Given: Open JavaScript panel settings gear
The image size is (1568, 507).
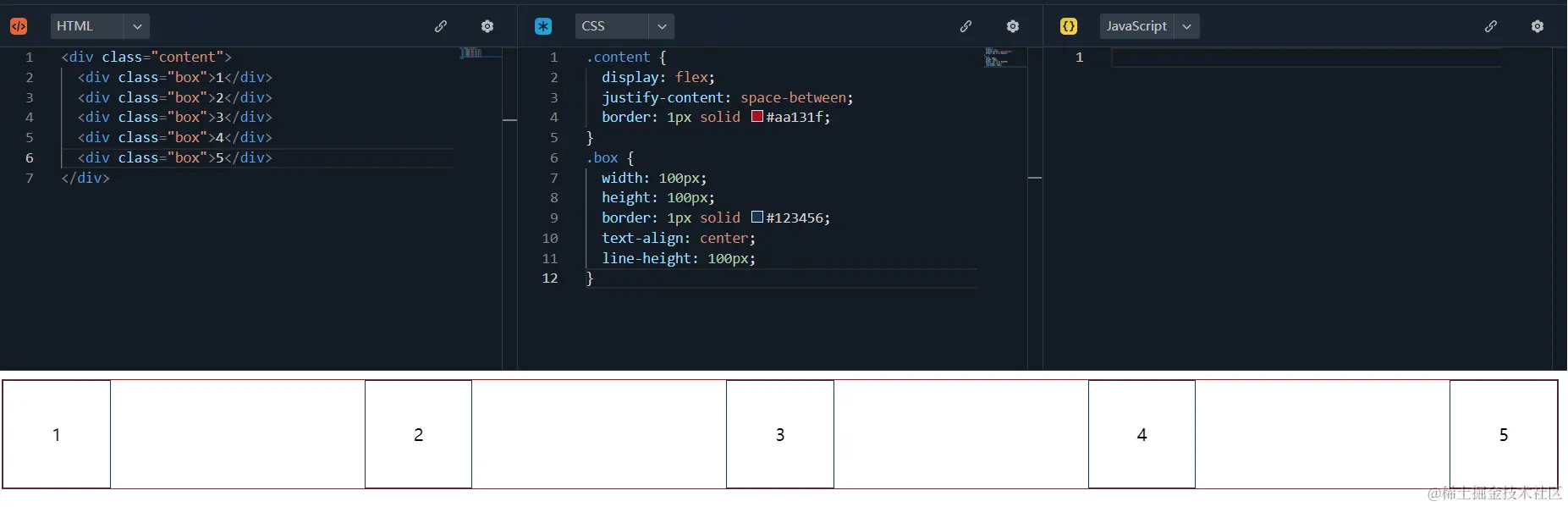Looking at the screenshot, I should coord(1538,26).
